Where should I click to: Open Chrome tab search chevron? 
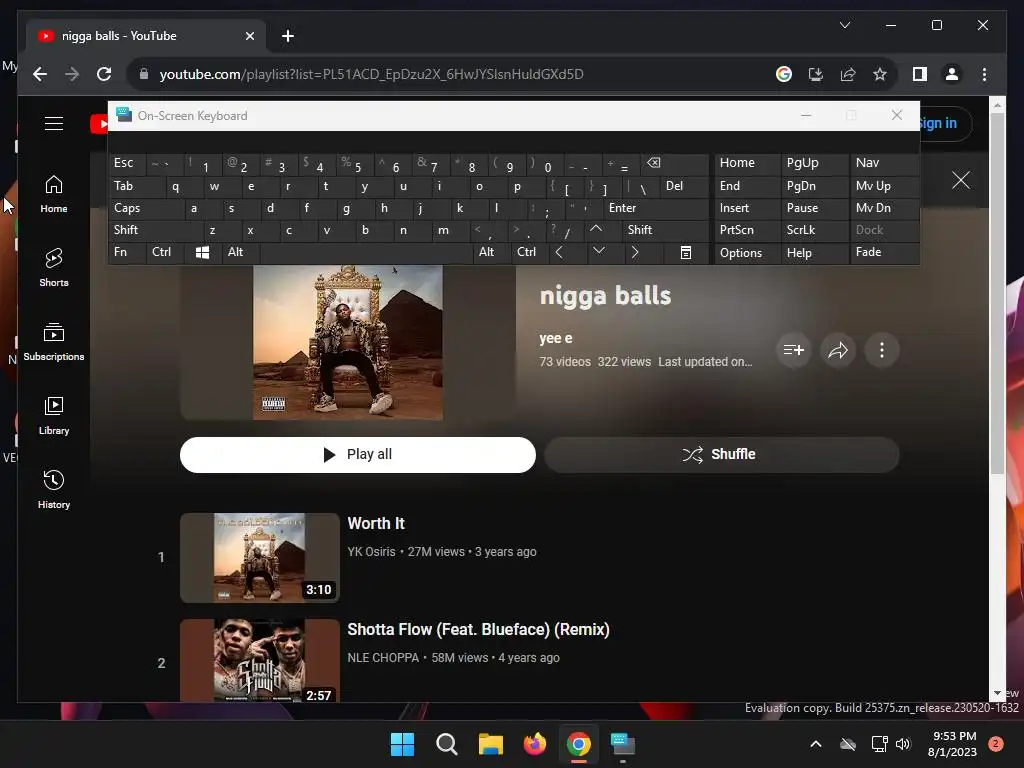point(844,25)
